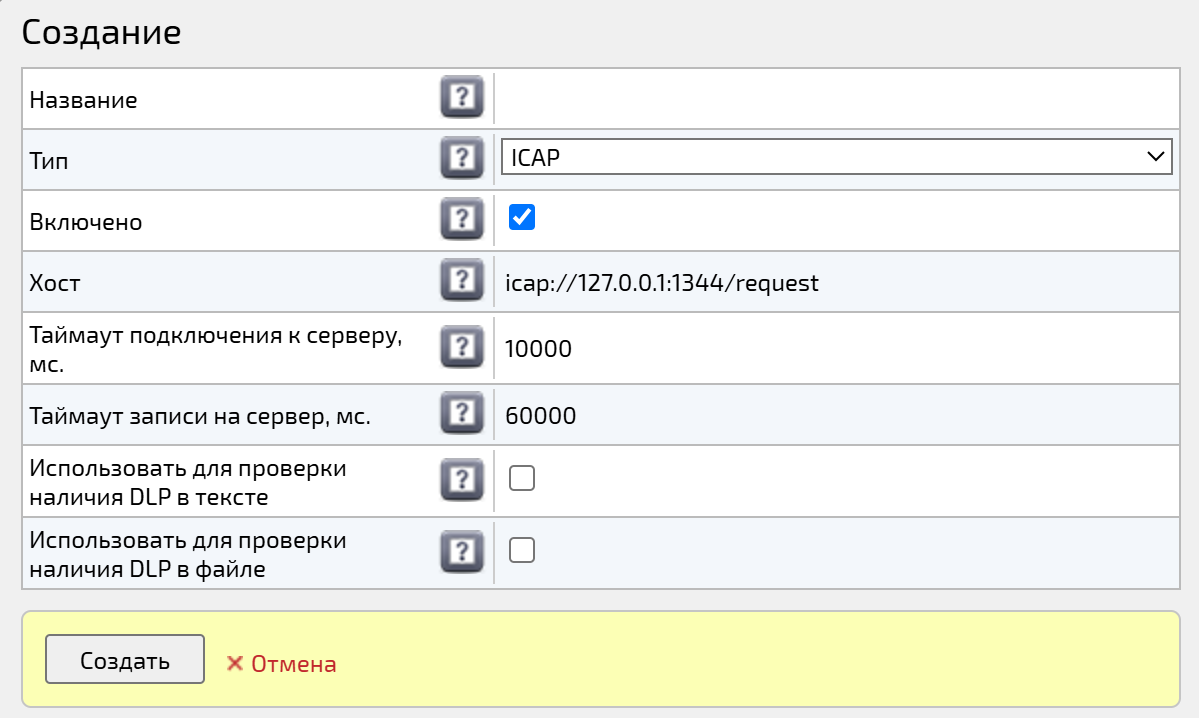This screenshot has width=1199, height=718.
Task: Click the red Отмена link
Action: tap(292, 661)
